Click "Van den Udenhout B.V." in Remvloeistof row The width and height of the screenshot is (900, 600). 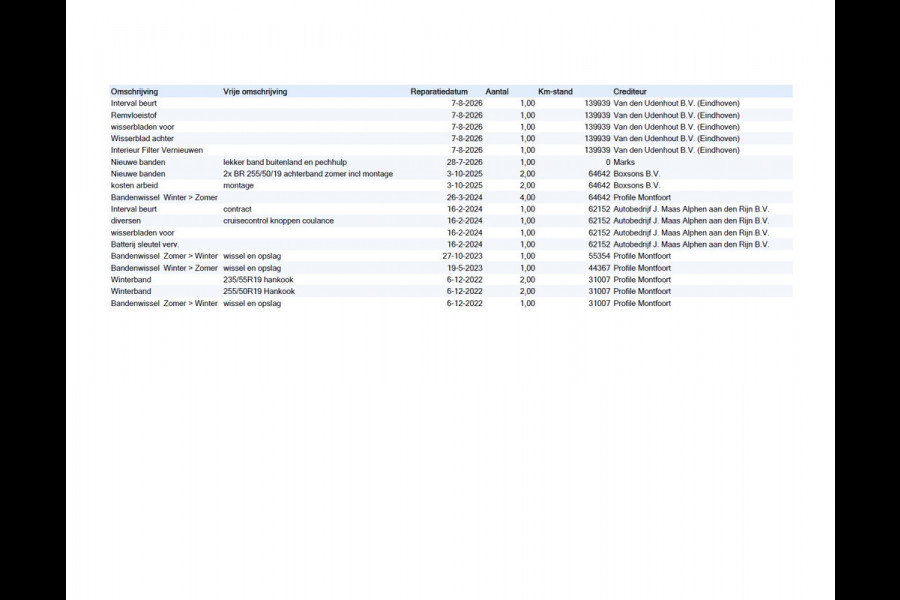(676, 115)
